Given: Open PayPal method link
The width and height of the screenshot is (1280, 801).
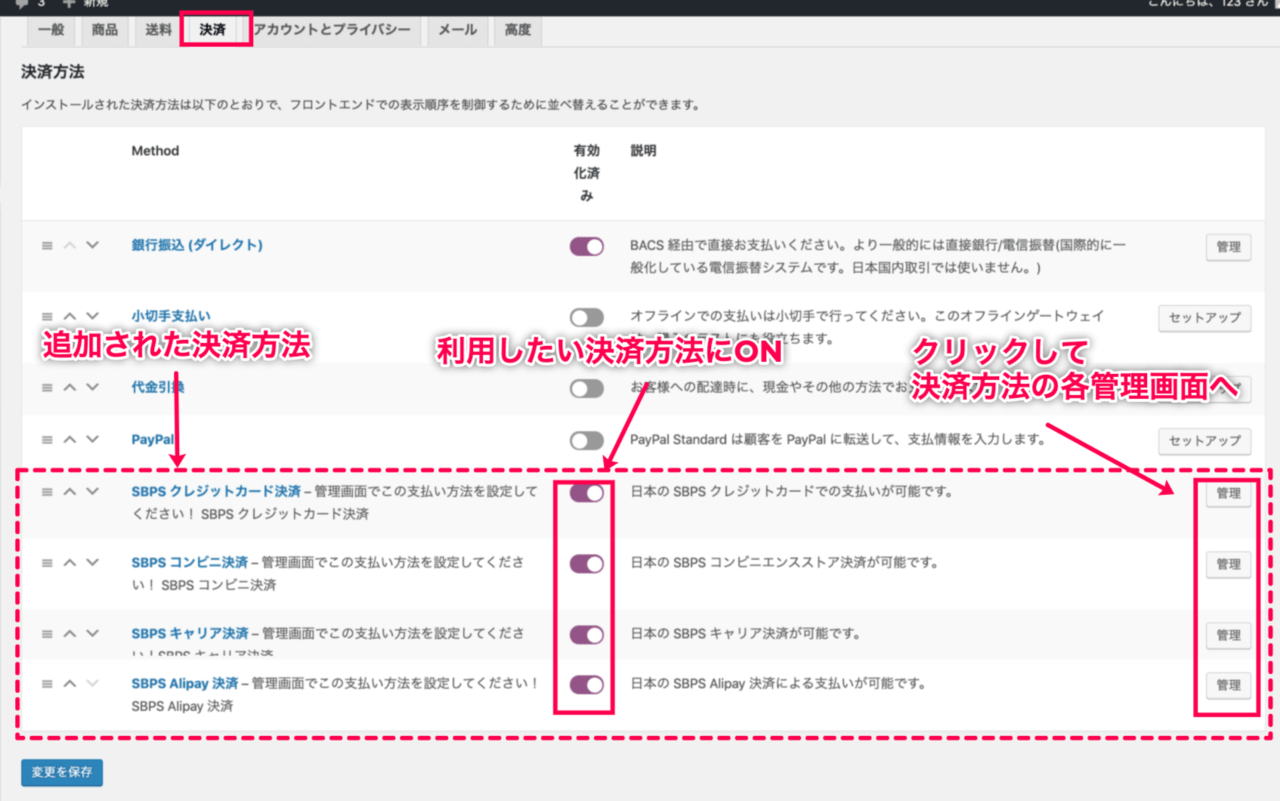Looking at the screenshot, I should [153, 440].
